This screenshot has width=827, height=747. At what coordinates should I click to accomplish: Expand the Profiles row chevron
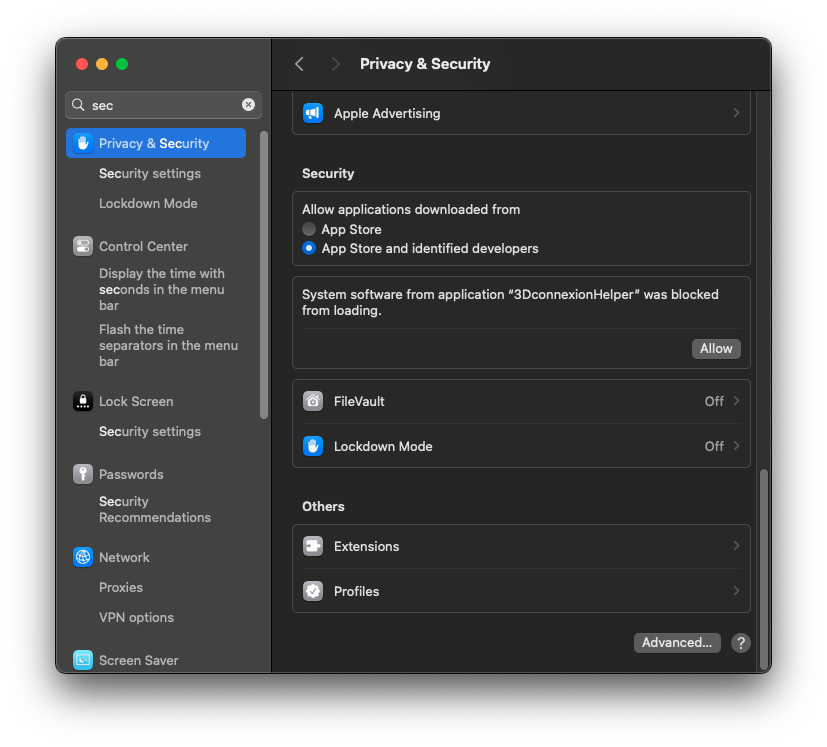pyautogui.click(x=736, y=591)
